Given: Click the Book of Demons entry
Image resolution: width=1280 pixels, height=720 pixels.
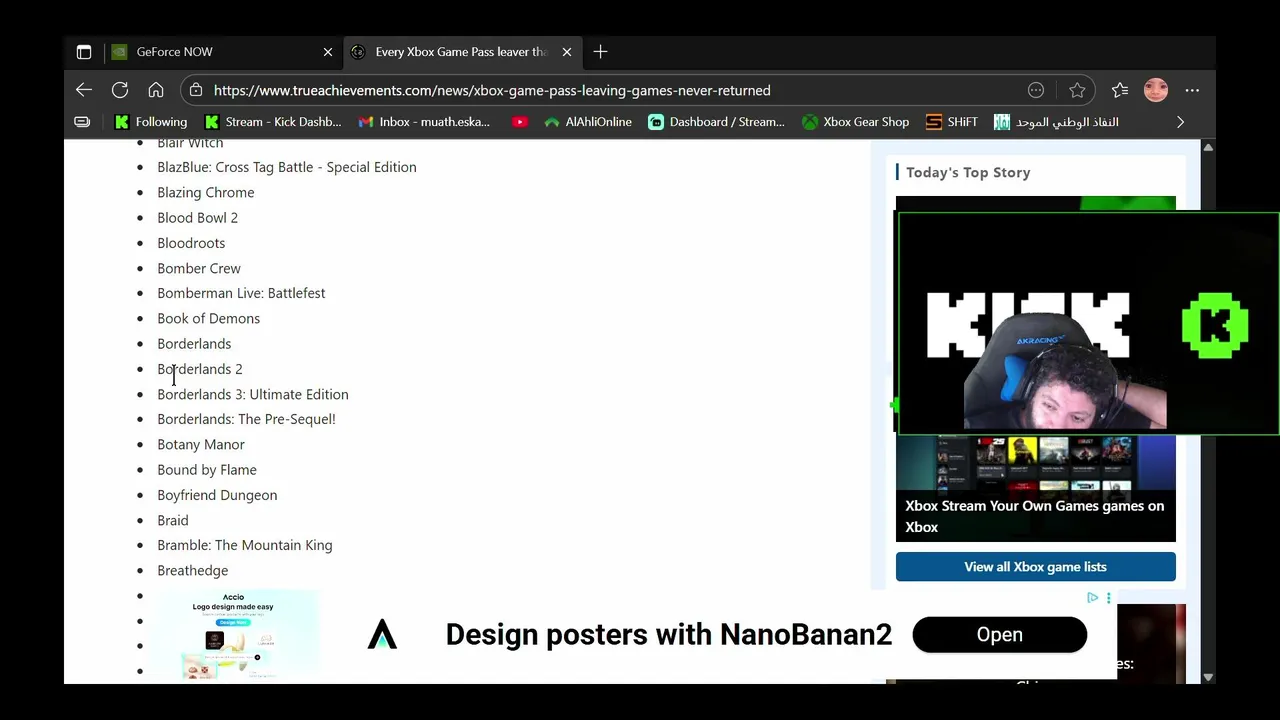Looking at the screenshot, I should click(x=209, y=318).
